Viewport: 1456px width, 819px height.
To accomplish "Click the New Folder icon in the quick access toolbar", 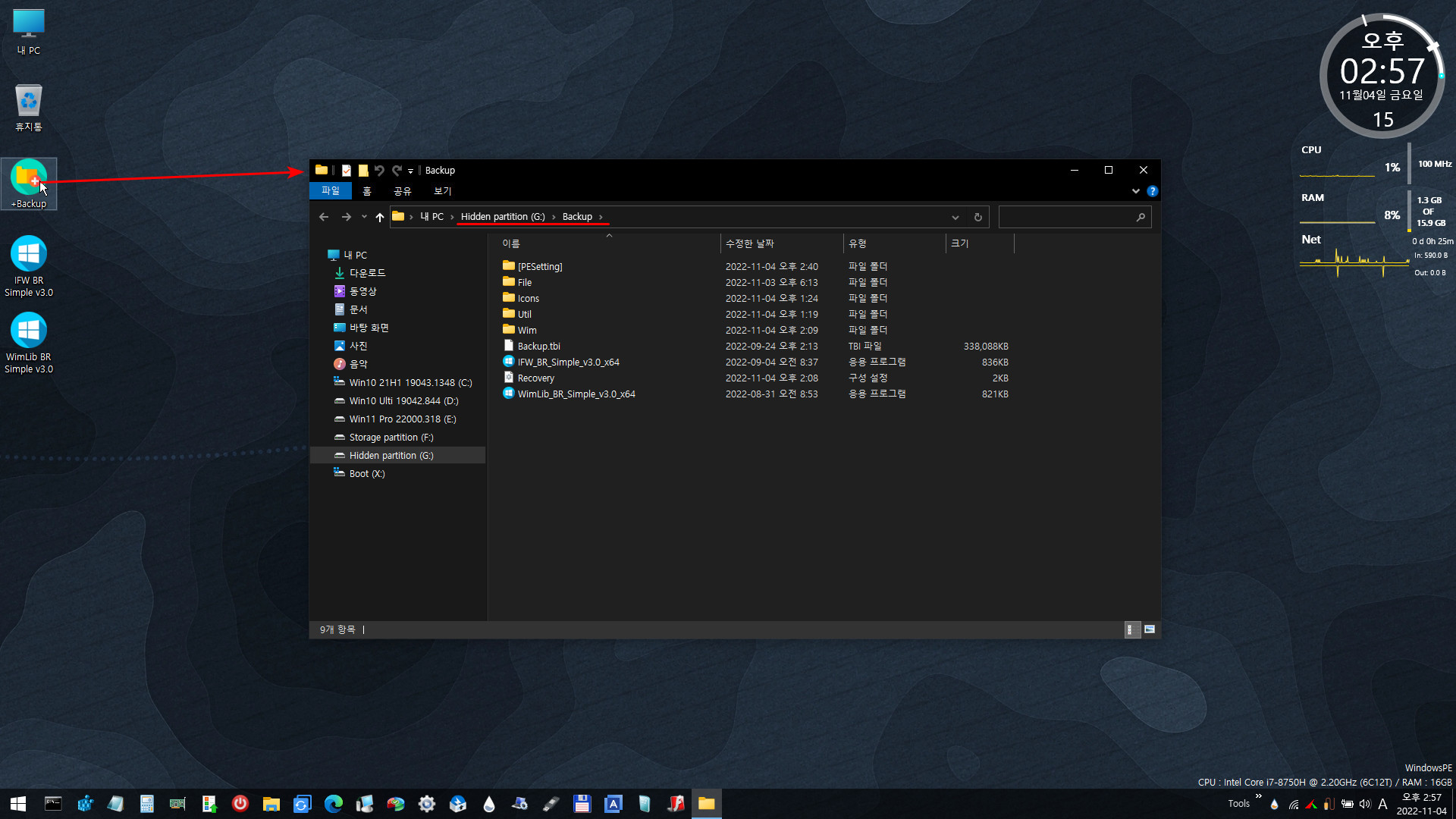I will [363, 171].
